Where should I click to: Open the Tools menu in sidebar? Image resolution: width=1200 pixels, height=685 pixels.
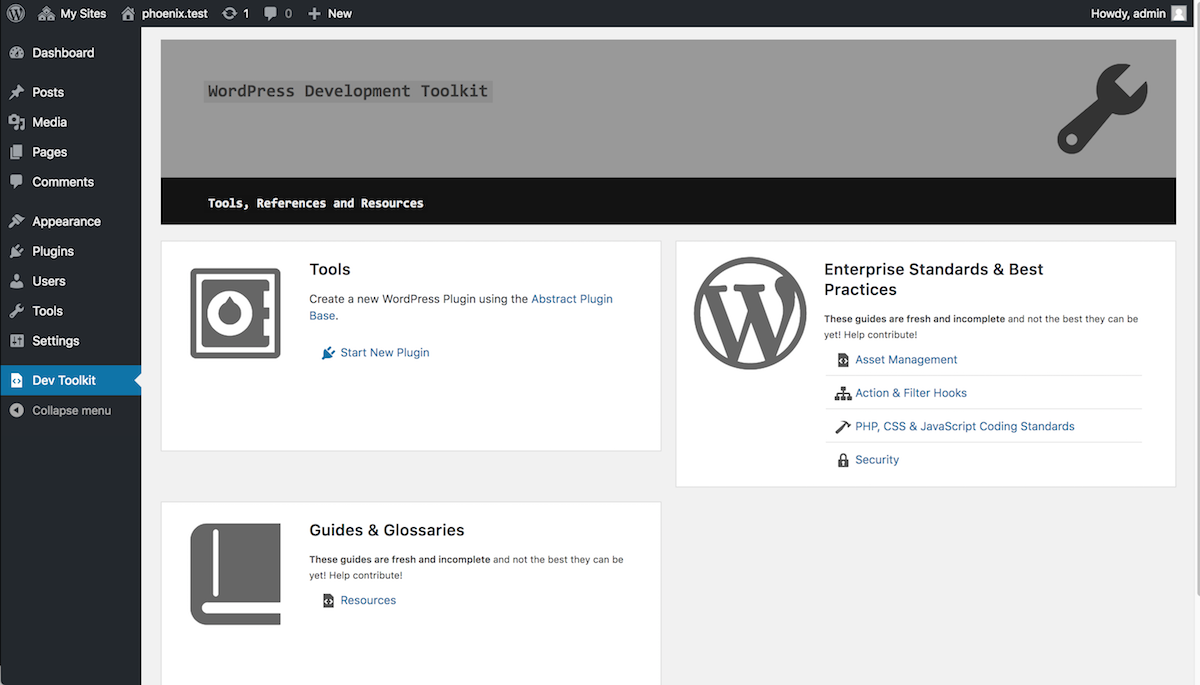click(70, 311)
